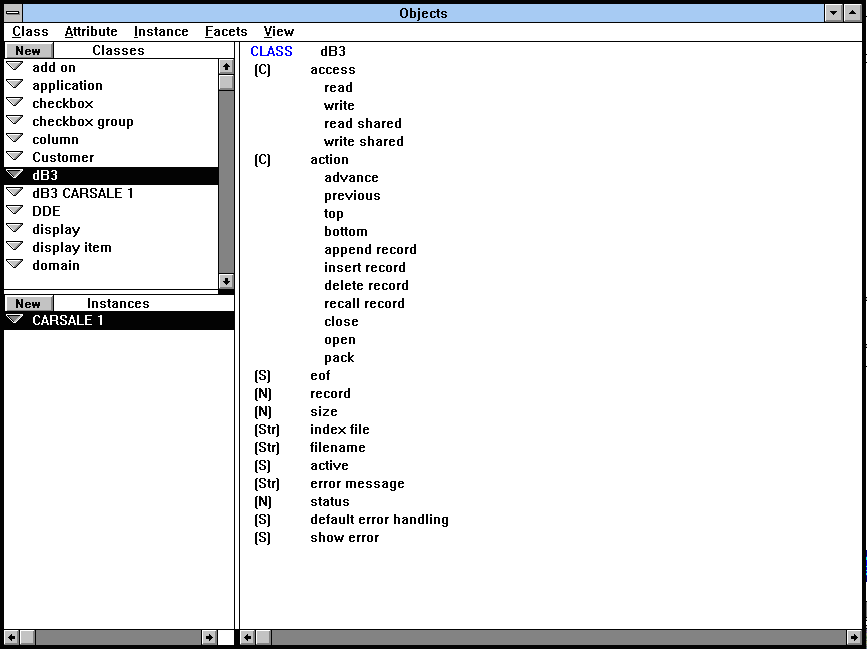Open the View menu
Viewport: 867px width, 649px height.
tap(279, 32)
